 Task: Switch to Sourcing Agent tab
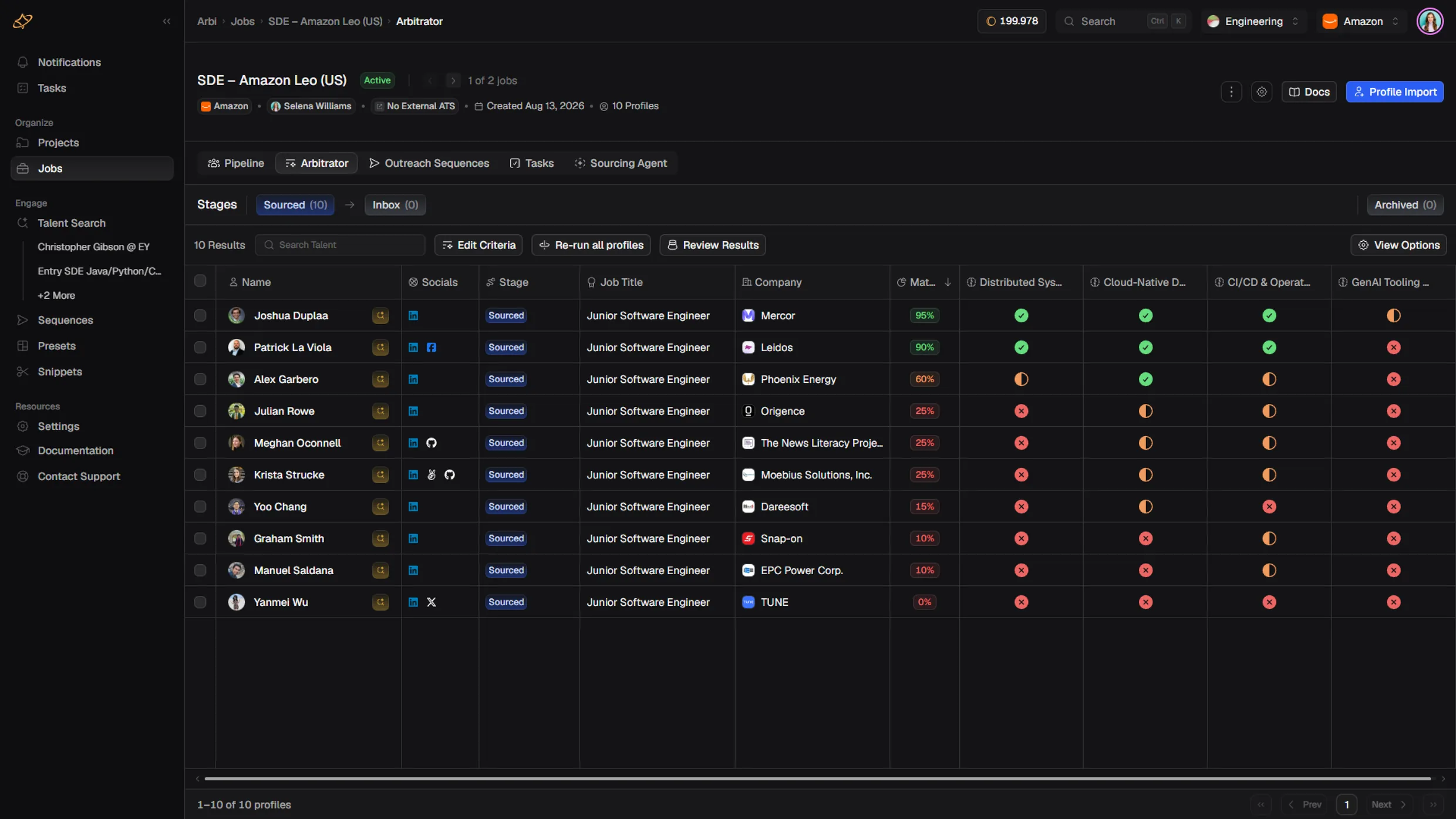[x=621, y=163]
